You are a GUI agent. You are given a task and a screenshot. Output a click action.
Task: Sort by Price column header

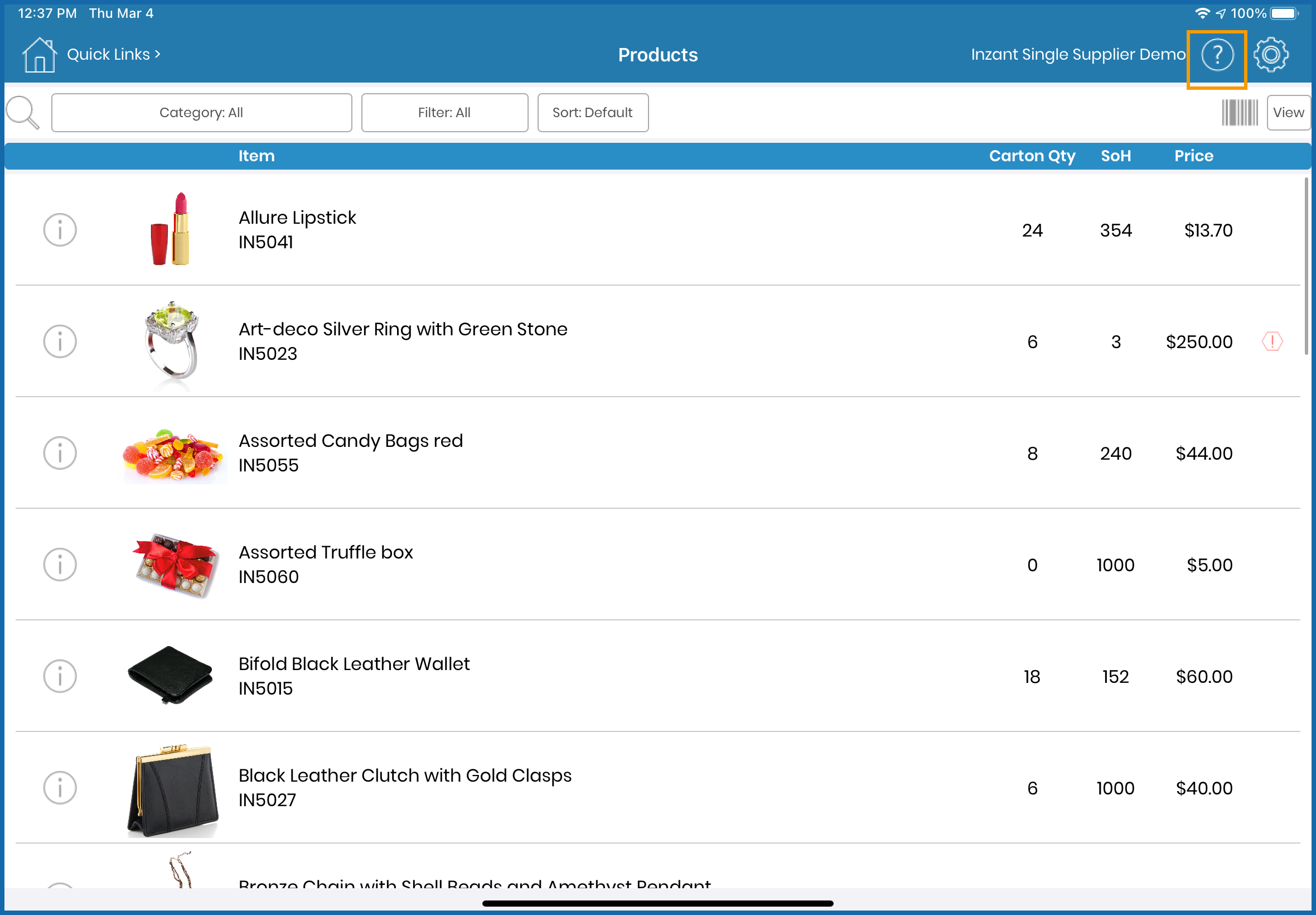click(x=1193, y=156)
